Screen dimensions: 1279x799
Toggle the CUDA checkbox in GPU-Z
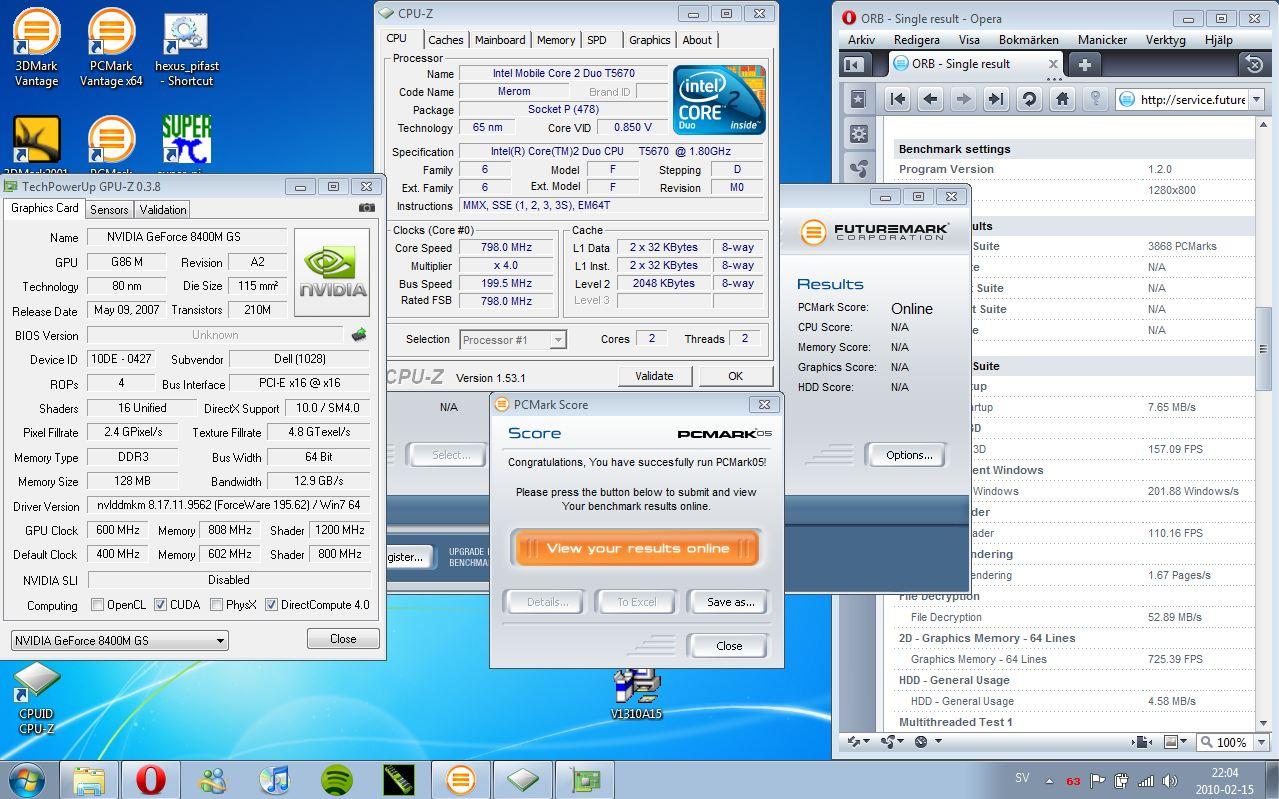(161, 604)
